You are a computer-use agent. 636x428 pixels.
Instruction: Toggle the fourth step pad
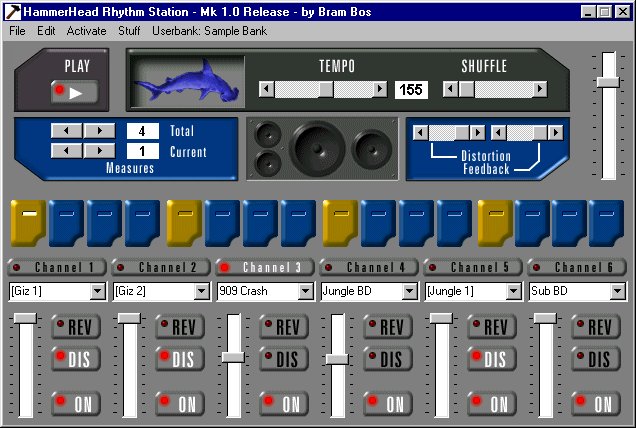click(x=142, y=223)
